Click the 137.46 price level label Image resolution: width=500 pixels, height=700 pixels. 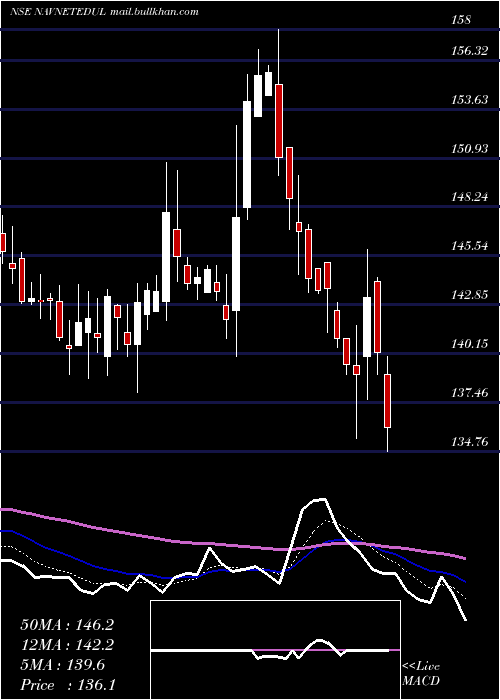[469, 393]
